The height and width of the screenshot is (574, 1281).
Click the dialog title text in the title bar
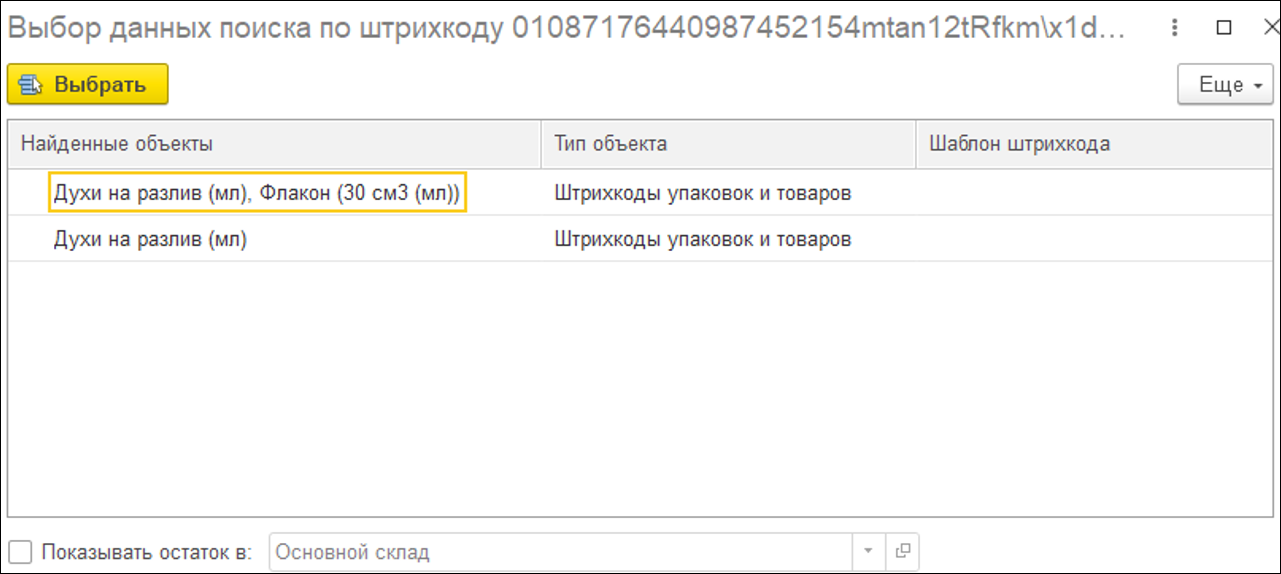(x=560, y=28)
